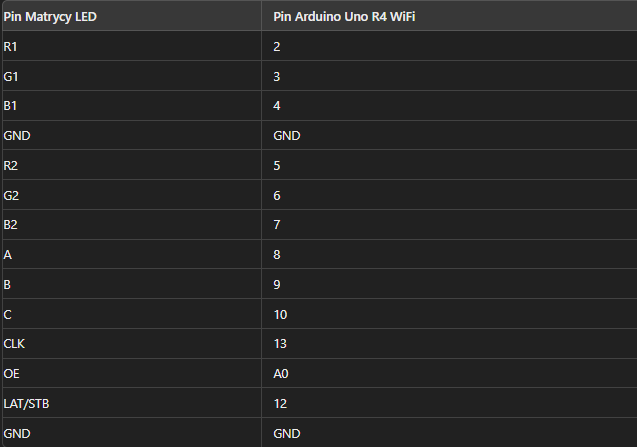This screenshot has width=637, height=447.
Task: Click the Arduino pin 5 cell
Action: [x=277, y=166]
